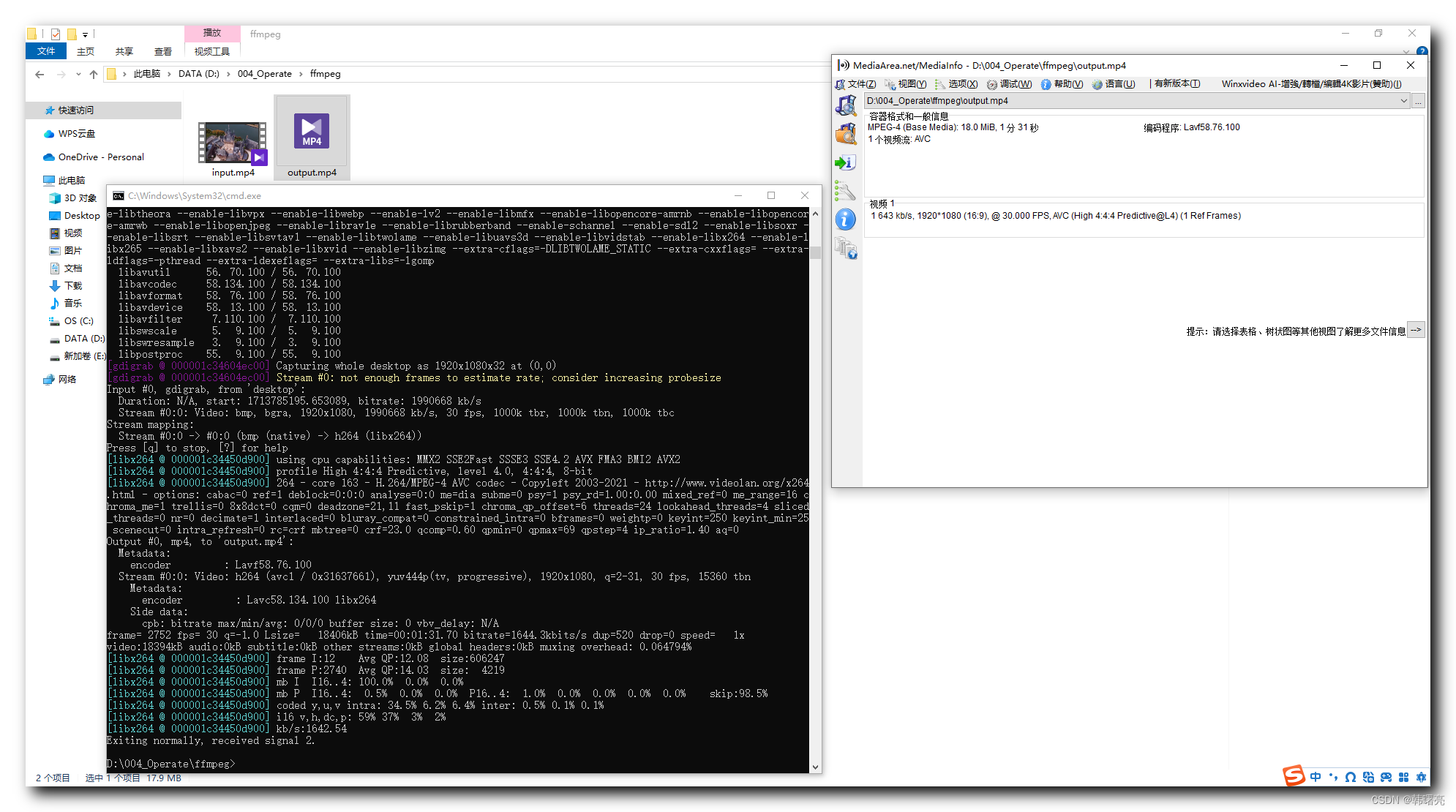Expand Explorer recent locations dropdown chevron
The height and width of the screenshot is (812, 1456).
tap(78, 74)
